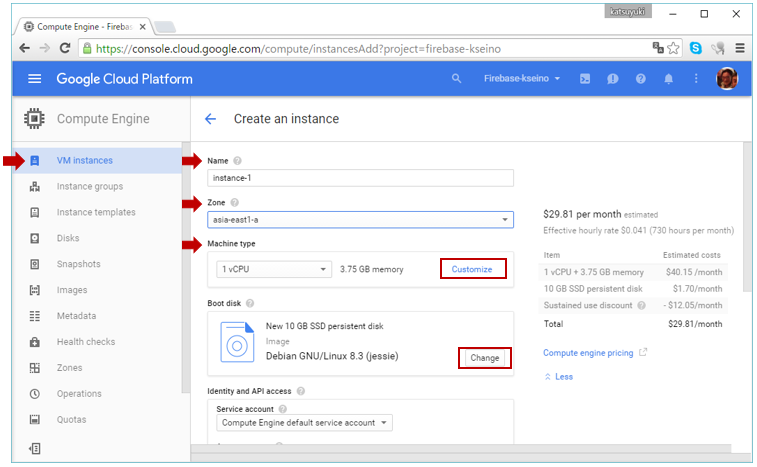The image size is (757, 467).
Task: Click the help icon beside Boot disk
Action: 250,303
